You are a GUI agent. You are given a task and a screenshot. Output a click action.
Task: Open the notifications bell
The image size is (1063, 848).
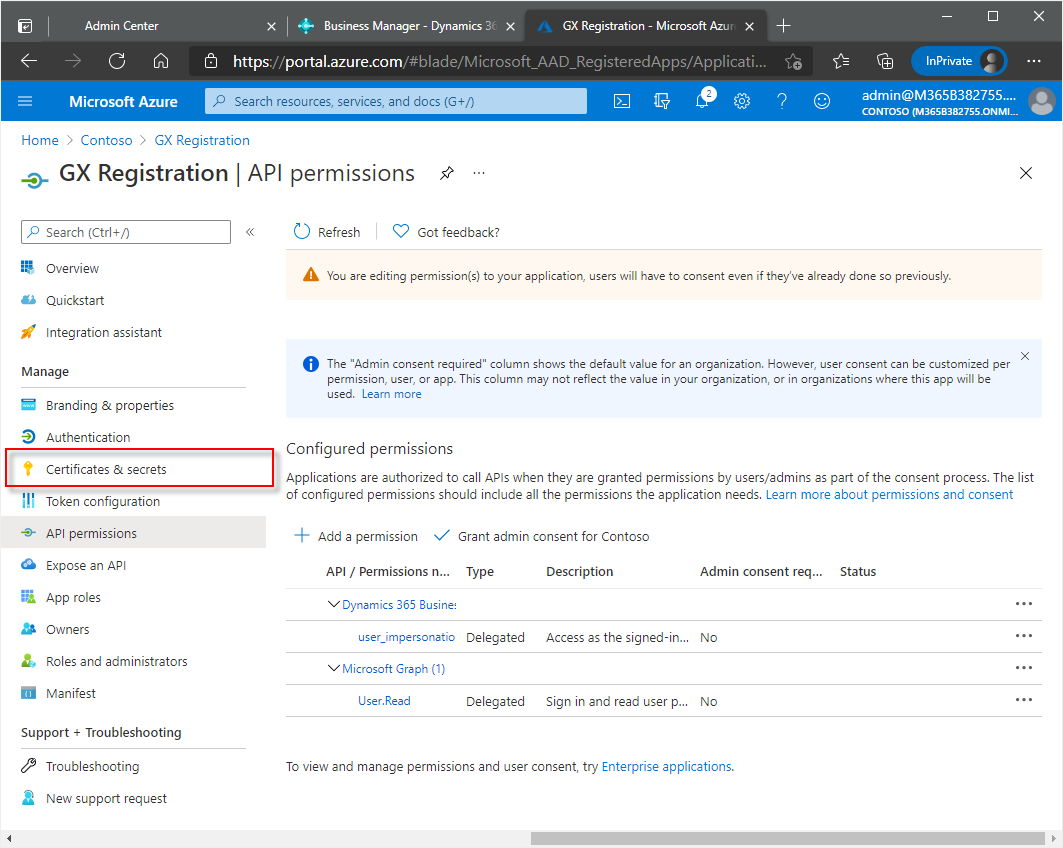(x=702, y=101)
